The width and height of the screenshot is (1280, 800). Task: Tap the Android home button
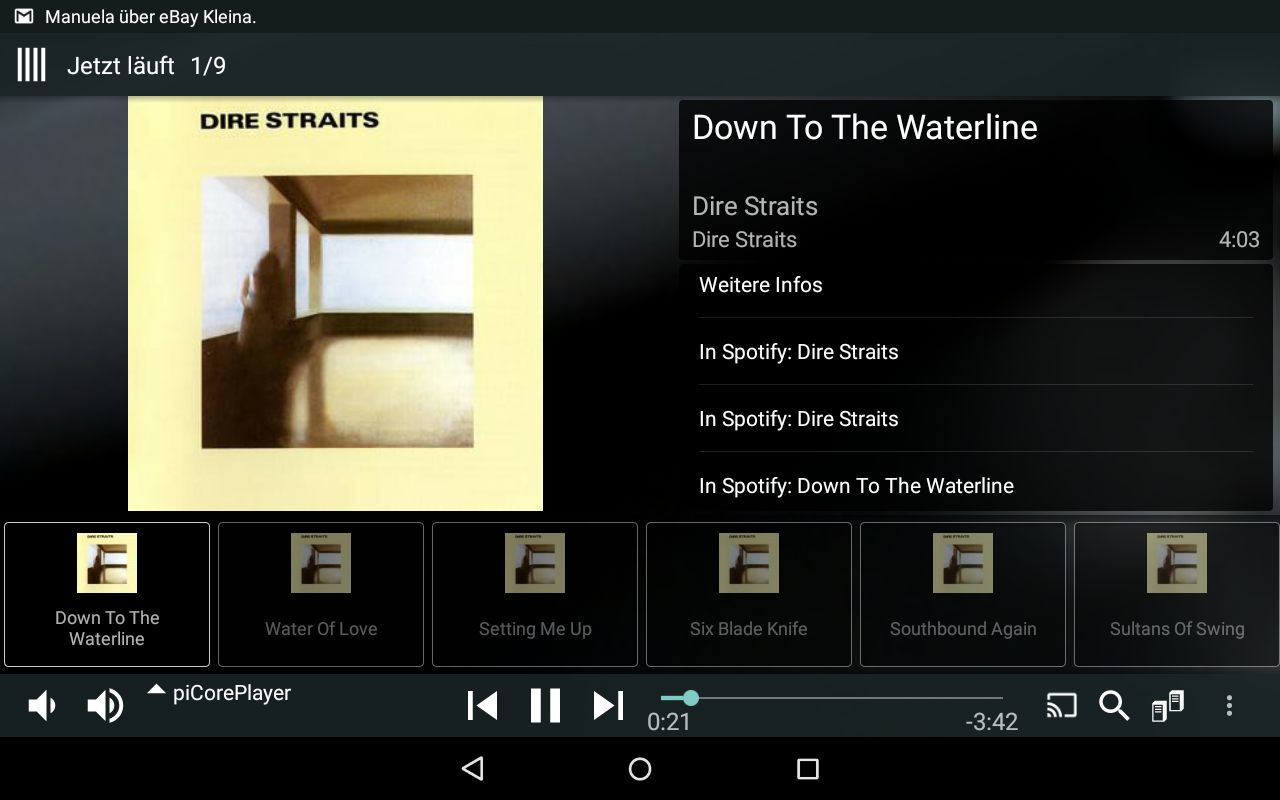[640, 769]
